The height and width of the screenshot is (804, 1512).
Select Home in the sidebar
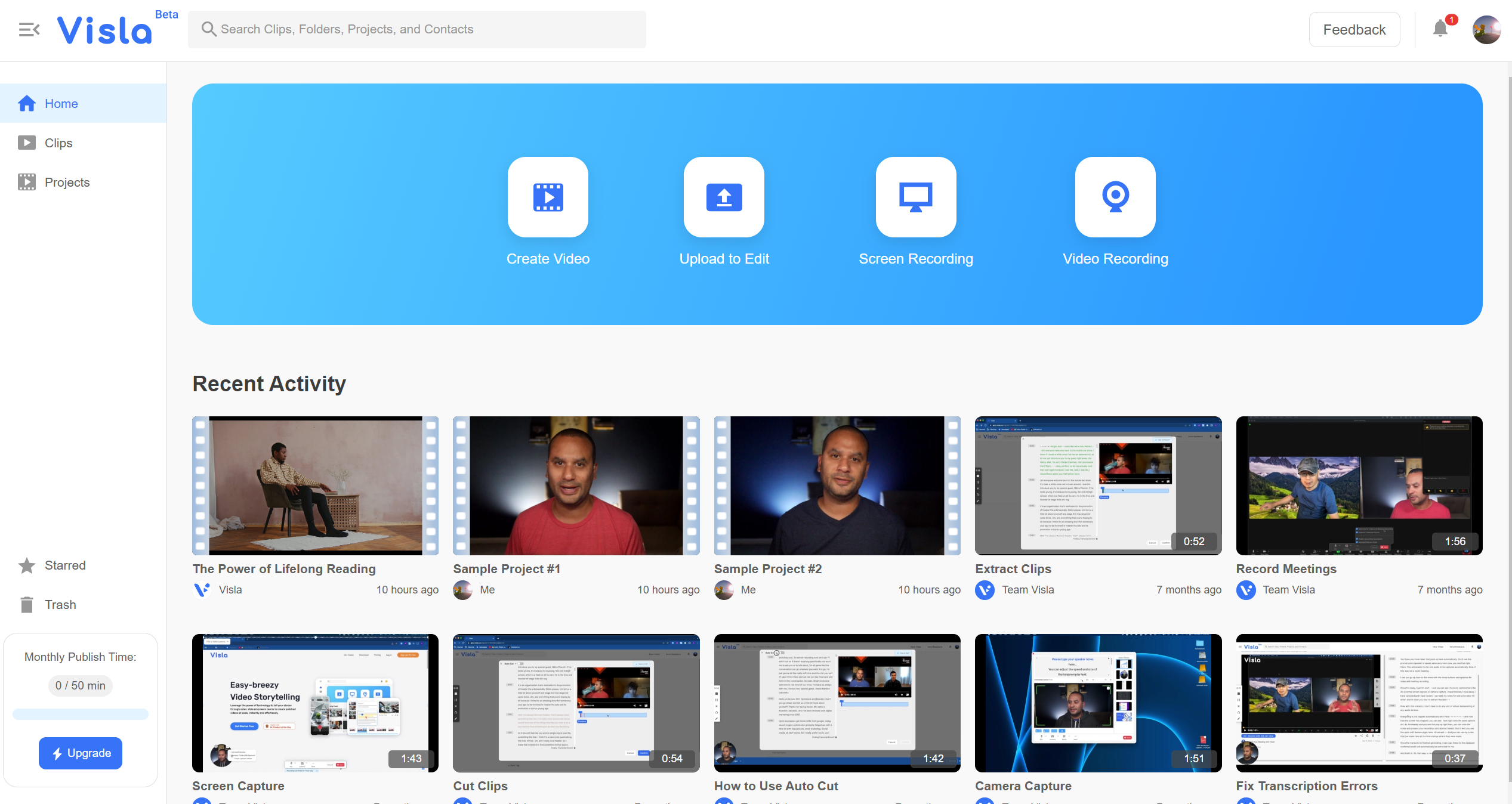point(61,104)
